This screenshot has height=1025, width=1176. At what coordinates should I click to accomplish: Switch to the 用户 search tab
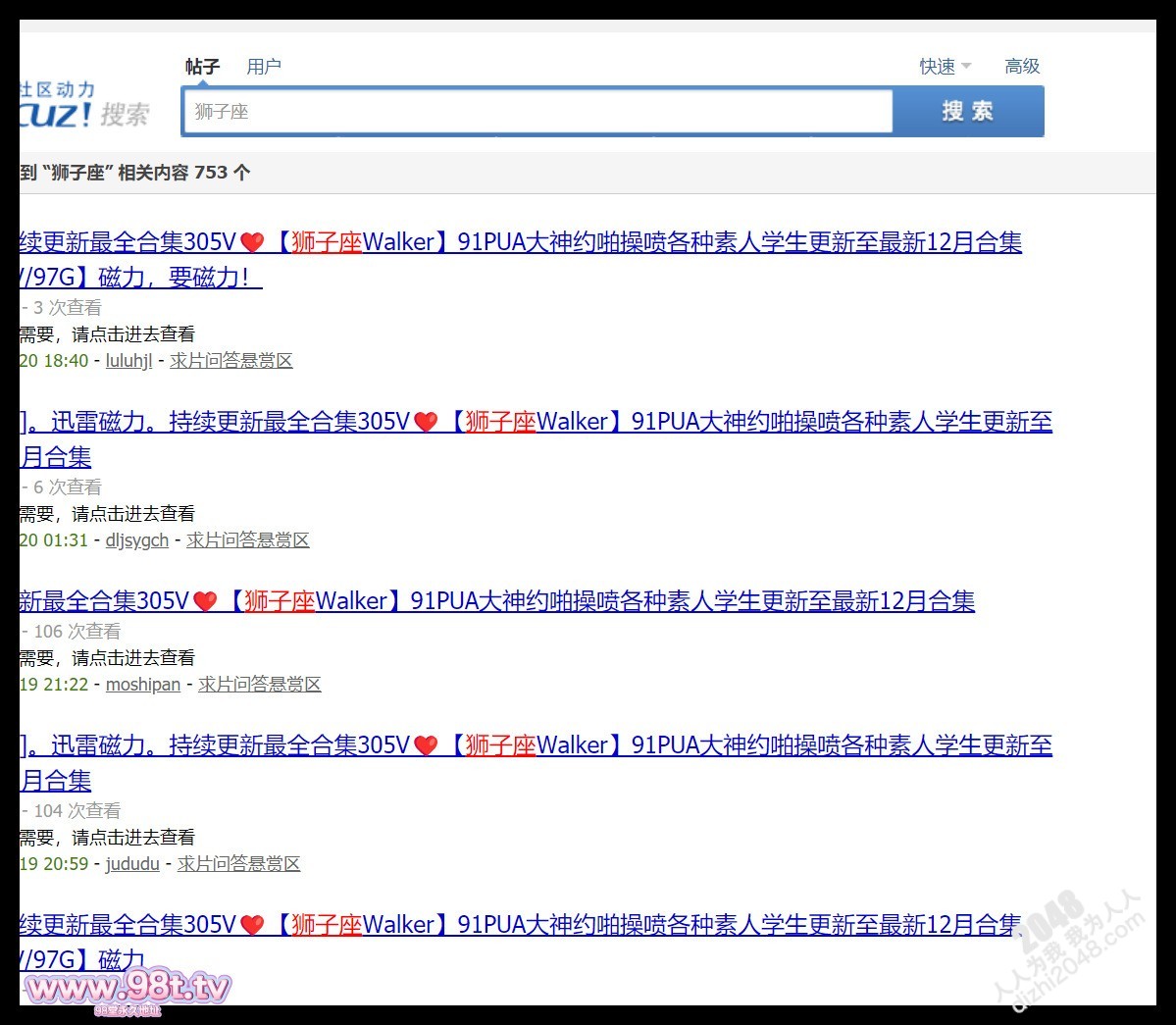[x=263, y=67]
